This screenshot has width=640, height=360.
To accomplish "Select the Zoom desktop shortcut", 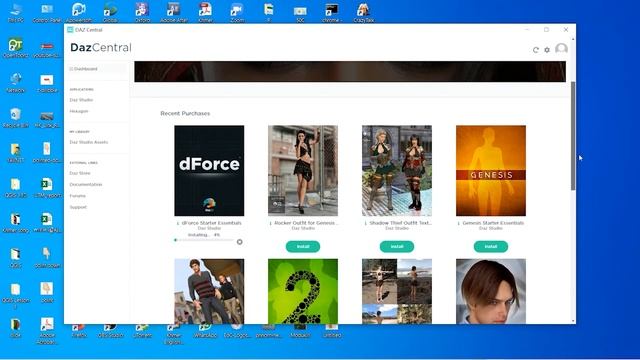I will (237, 12).
